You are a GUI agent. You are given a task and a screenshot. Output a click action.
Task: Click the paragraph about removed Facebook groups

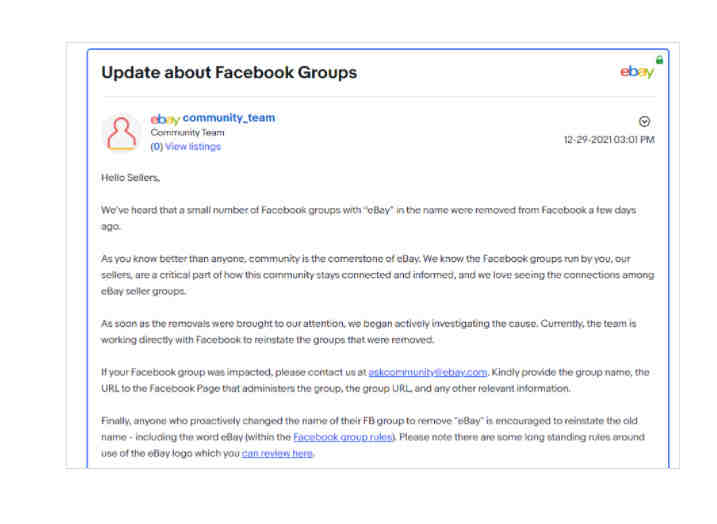coord(369,219)
